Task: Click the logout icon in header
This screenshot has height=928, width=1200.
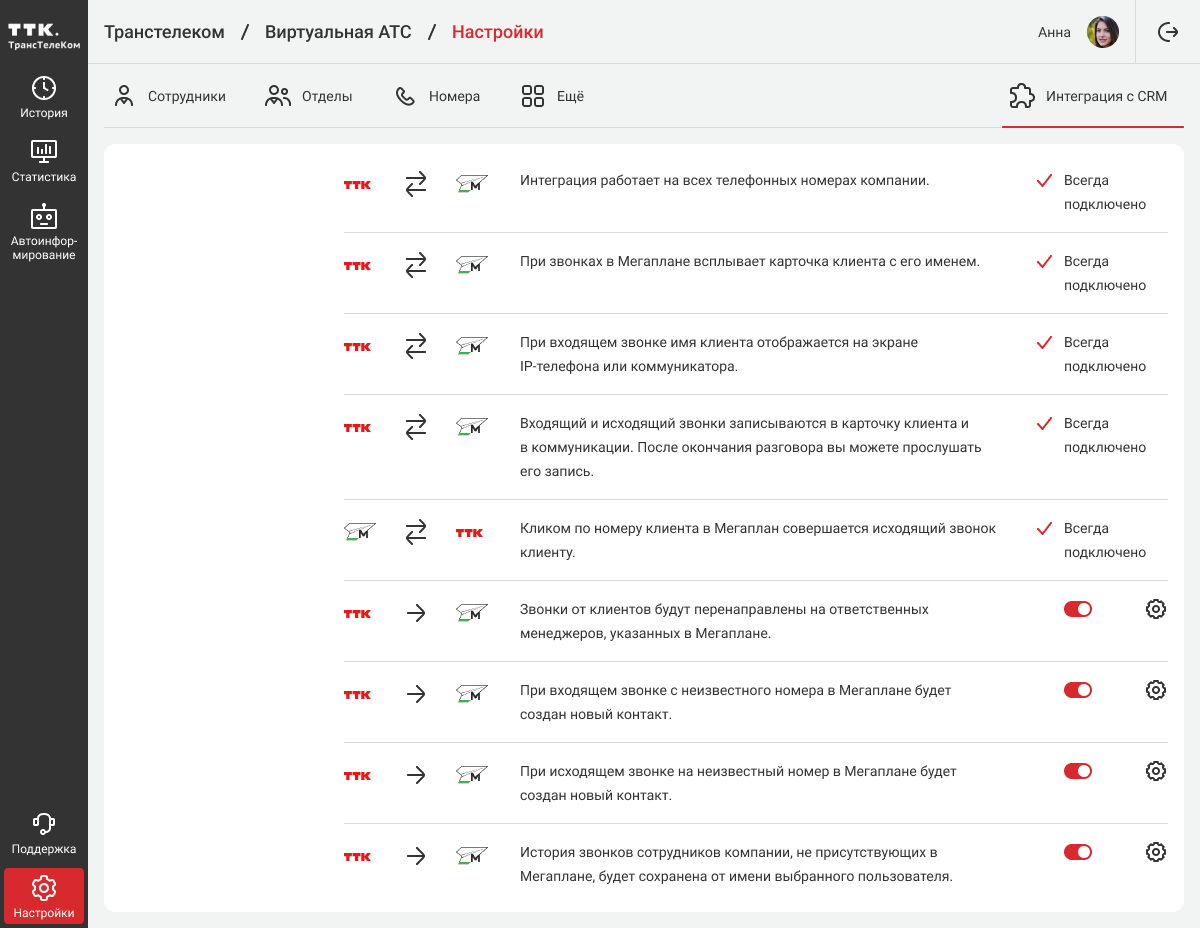Action: (x=1168, y=32)
